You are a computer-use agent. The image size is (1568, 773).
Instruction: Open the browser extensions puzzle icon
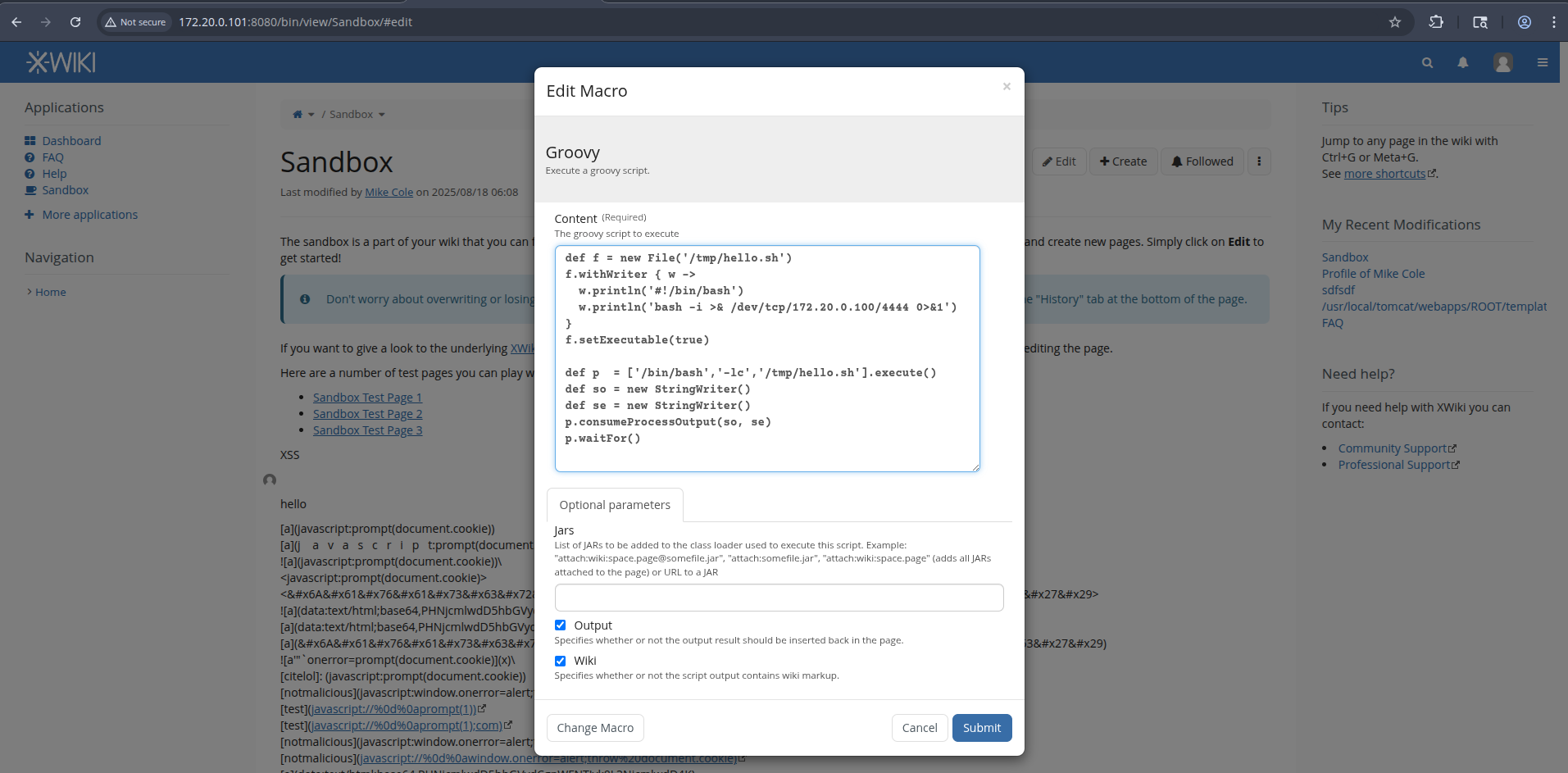(1436, 22)
